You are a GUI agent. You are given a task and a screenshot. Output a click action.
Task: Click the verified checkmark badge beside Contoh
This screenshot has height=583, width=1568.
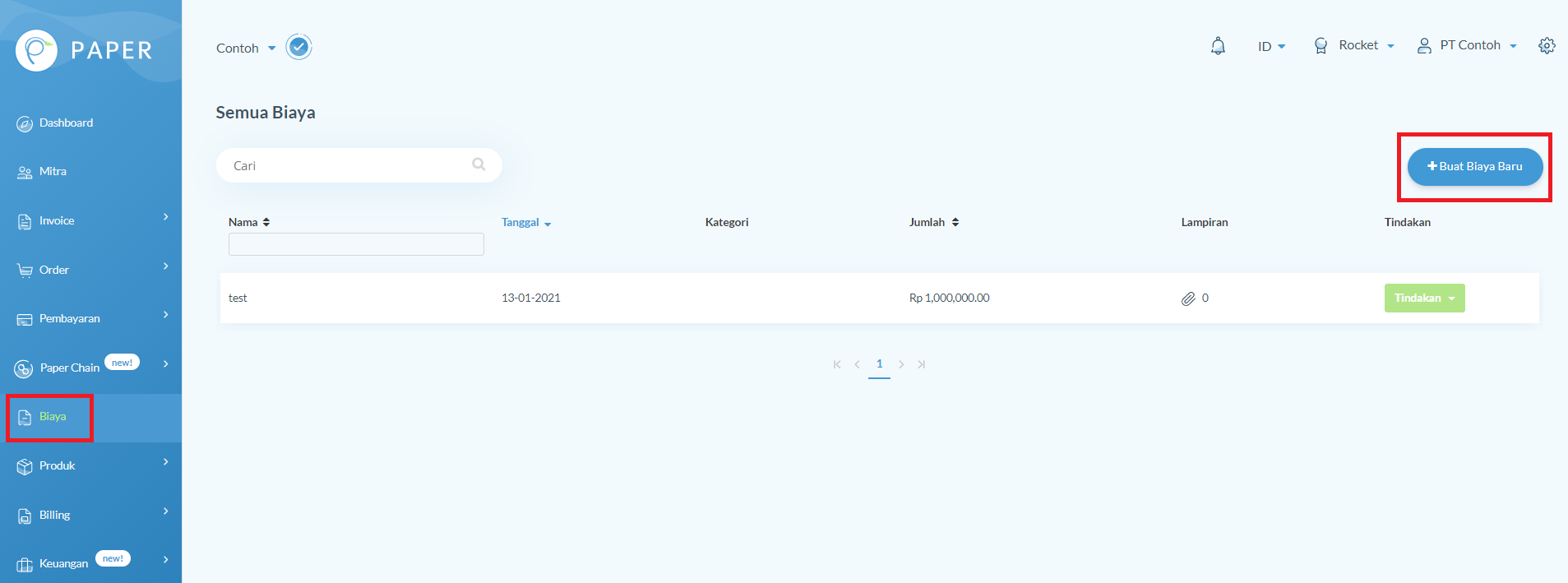pyautogui.click(x=298, y=47)
